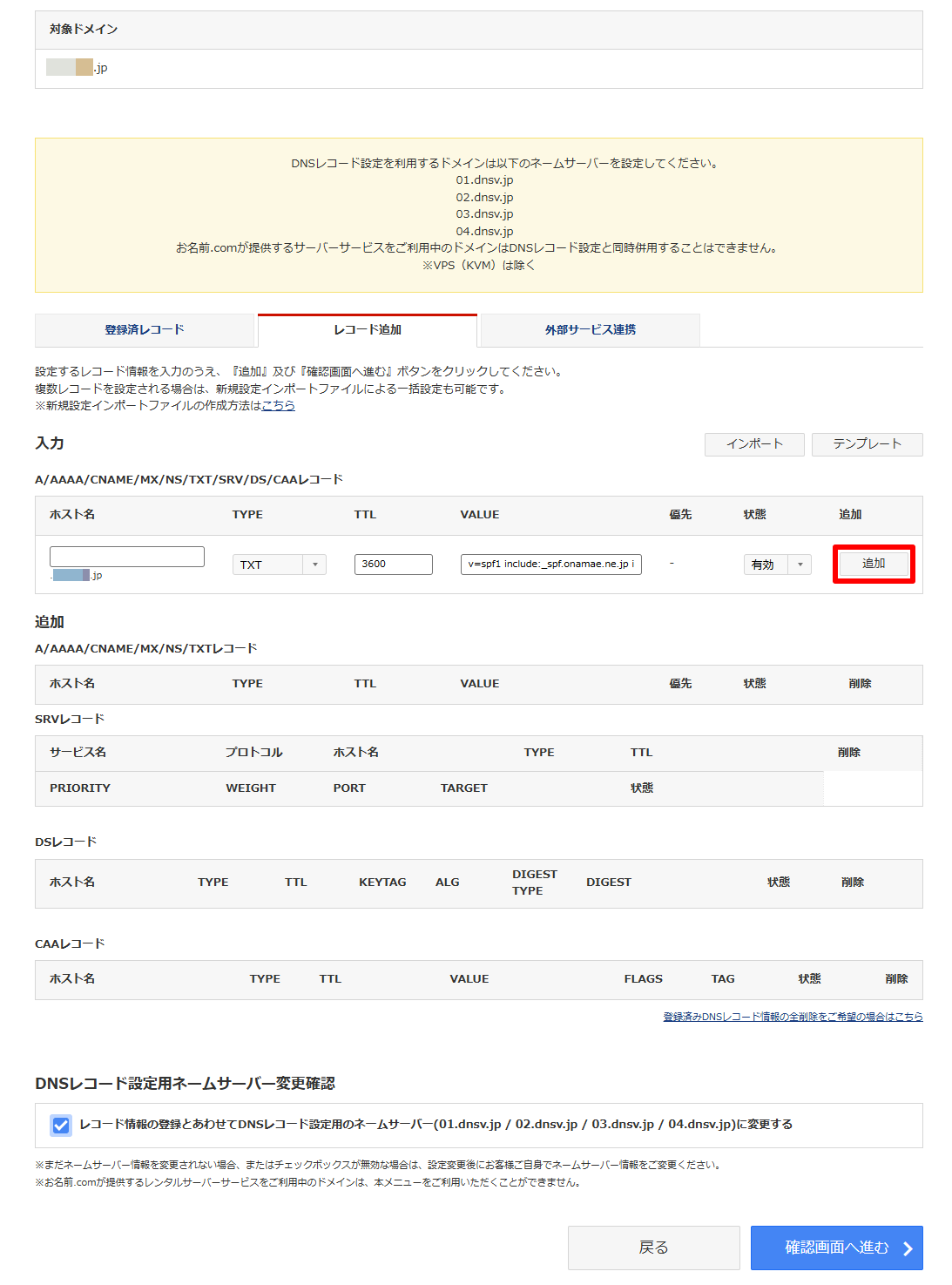Switch to the 登録済レコード tab

(x=145, y=330)
